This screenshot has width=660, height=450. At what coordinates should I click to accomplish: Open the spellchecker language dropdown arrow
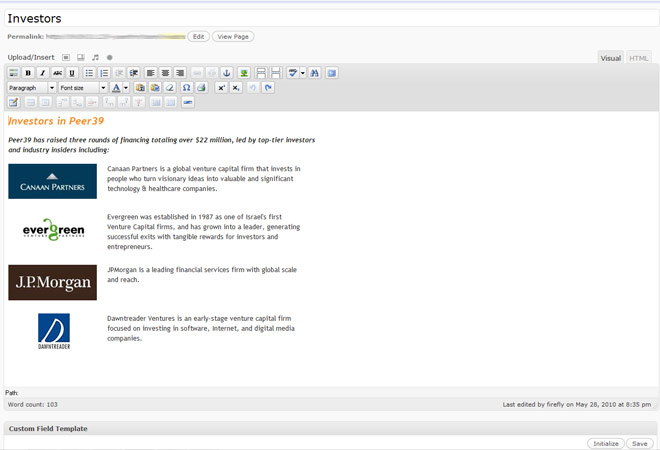point(303,73)
